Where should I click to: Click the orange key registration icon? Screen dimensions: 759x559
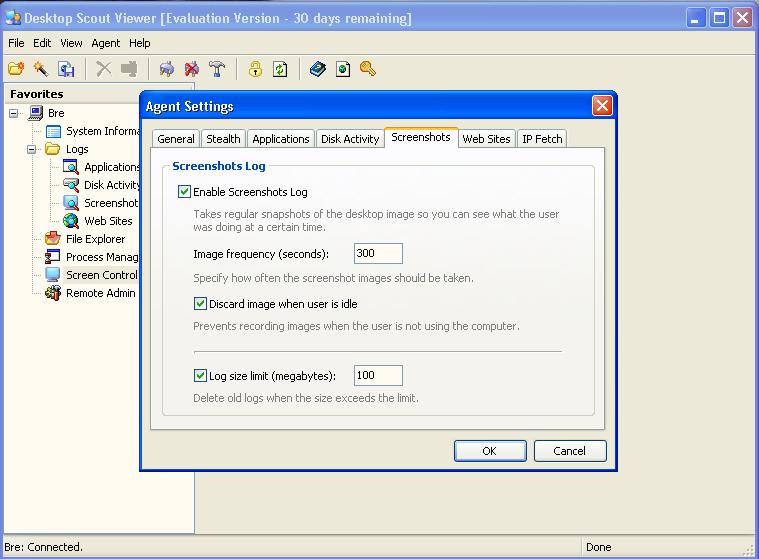tap(368, 69)
